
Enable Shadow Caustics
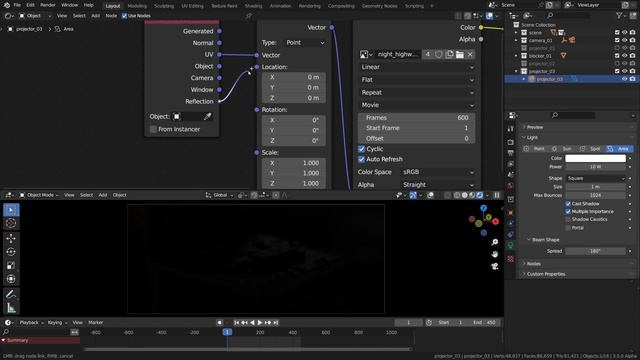(568, 220)
